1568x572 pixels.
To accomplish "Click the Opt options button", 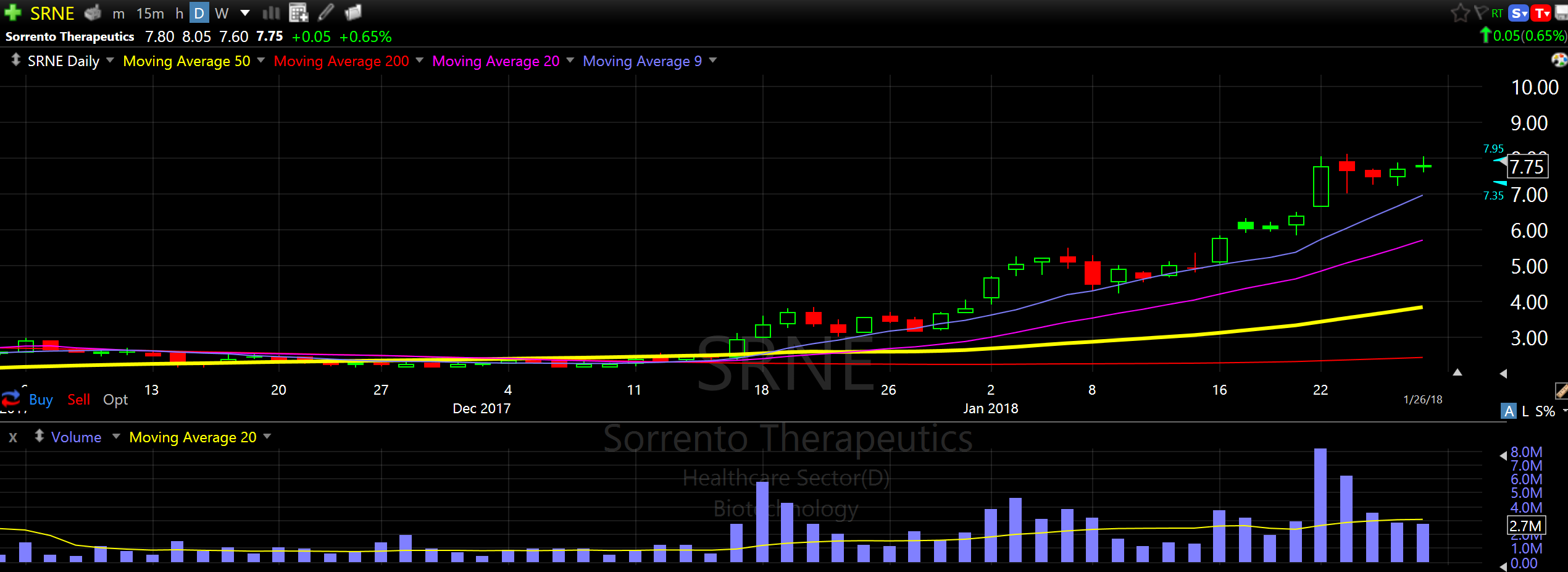I will pos(115,400).
